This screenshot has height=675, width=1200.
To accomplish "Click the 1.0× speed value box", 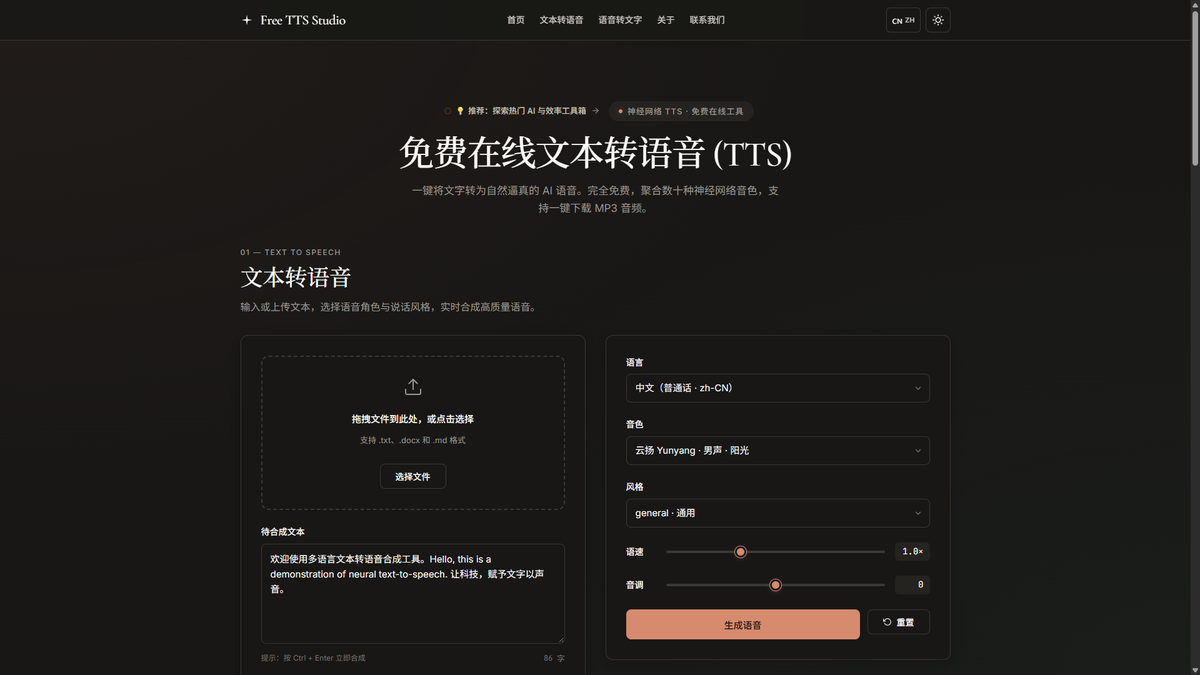I will (x=912, y=552).
